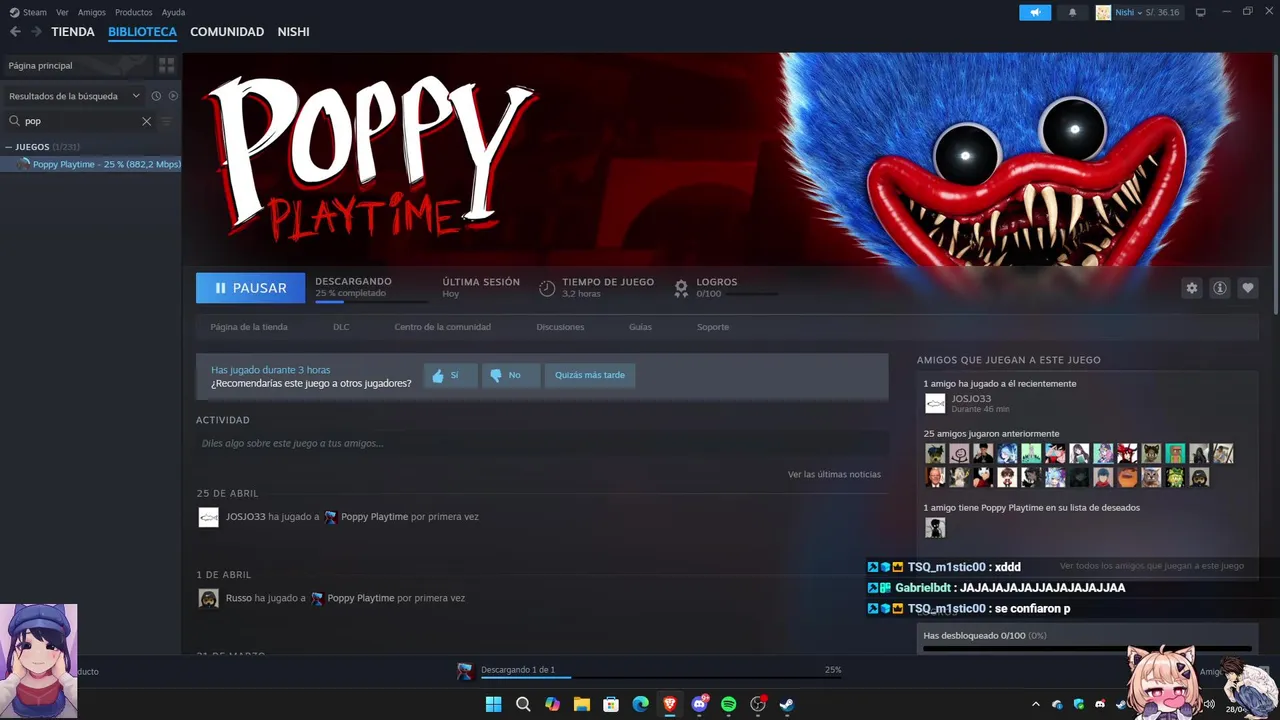Click the thumbs down No button

tap(510, 375)
